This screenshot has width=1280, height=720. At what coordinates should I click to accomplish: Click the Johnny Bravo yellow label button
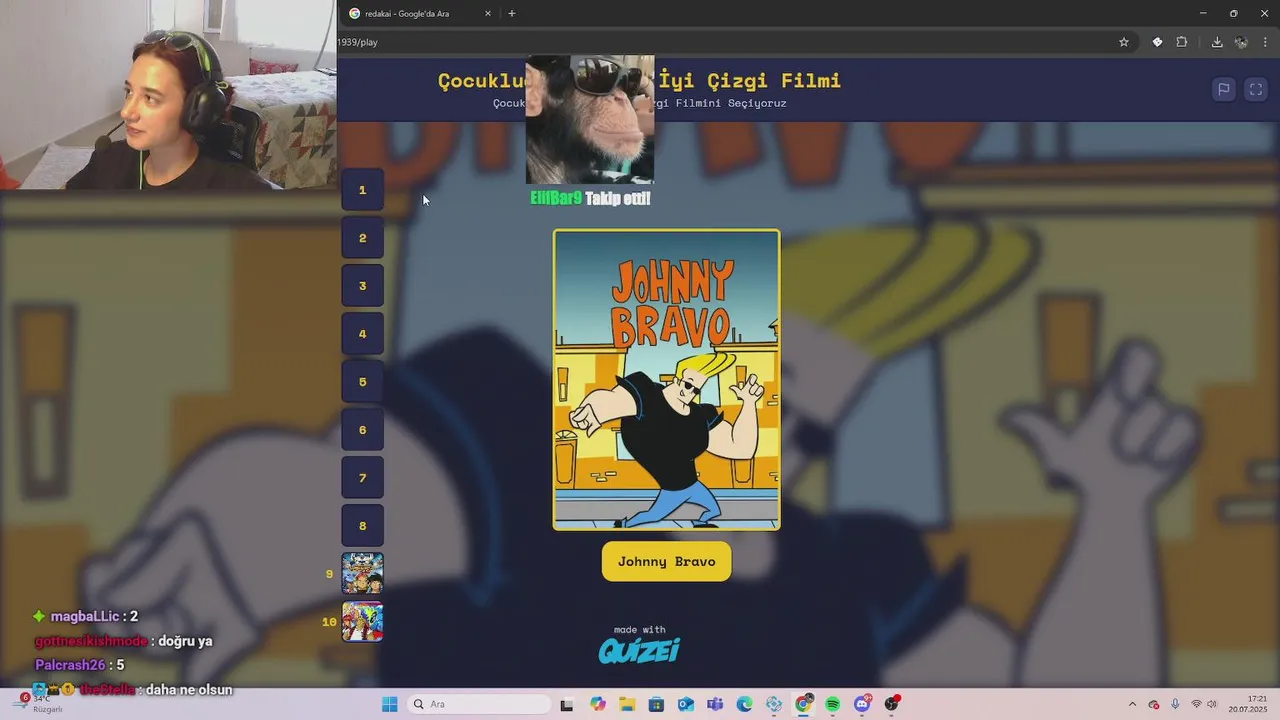667,561
